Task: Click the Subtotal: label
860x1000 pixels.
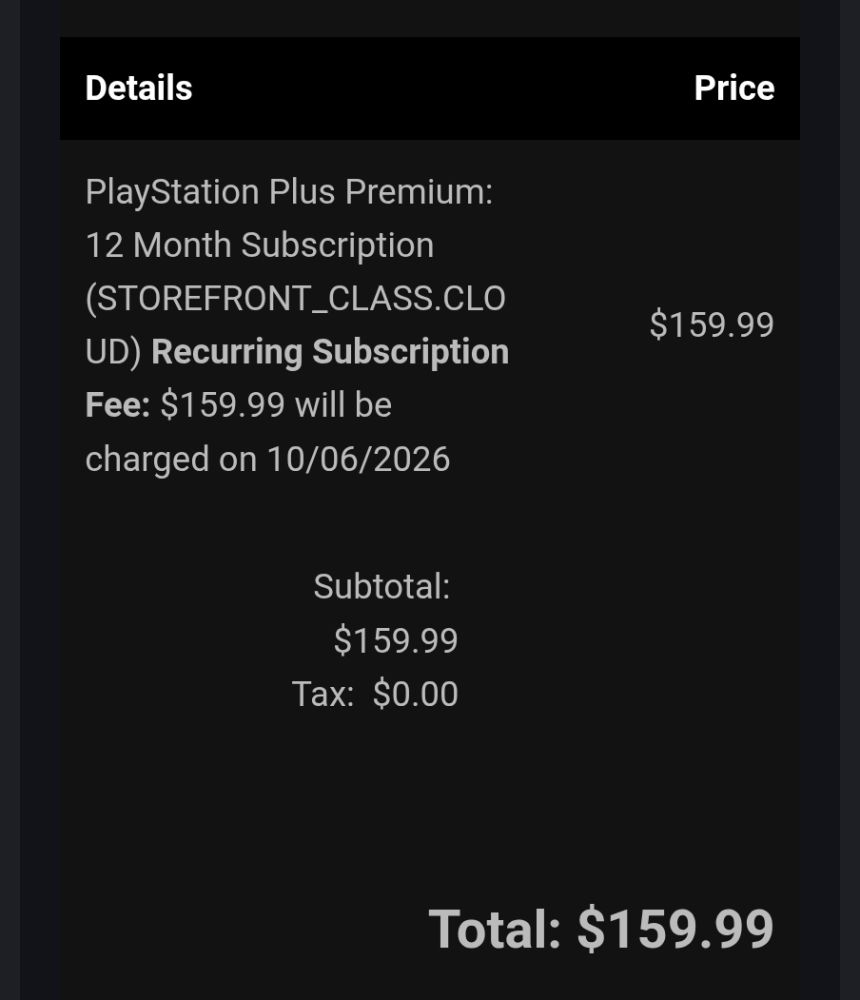Action: pos(382,587)
